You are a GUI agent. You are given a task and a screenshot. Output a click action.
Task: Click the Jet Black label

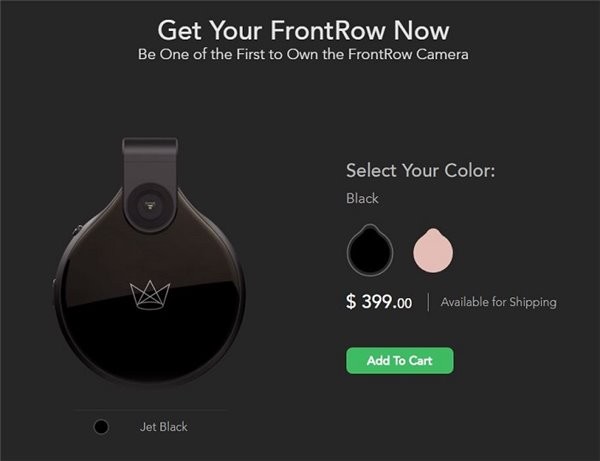pyautogui.click(x=164, y=427)
